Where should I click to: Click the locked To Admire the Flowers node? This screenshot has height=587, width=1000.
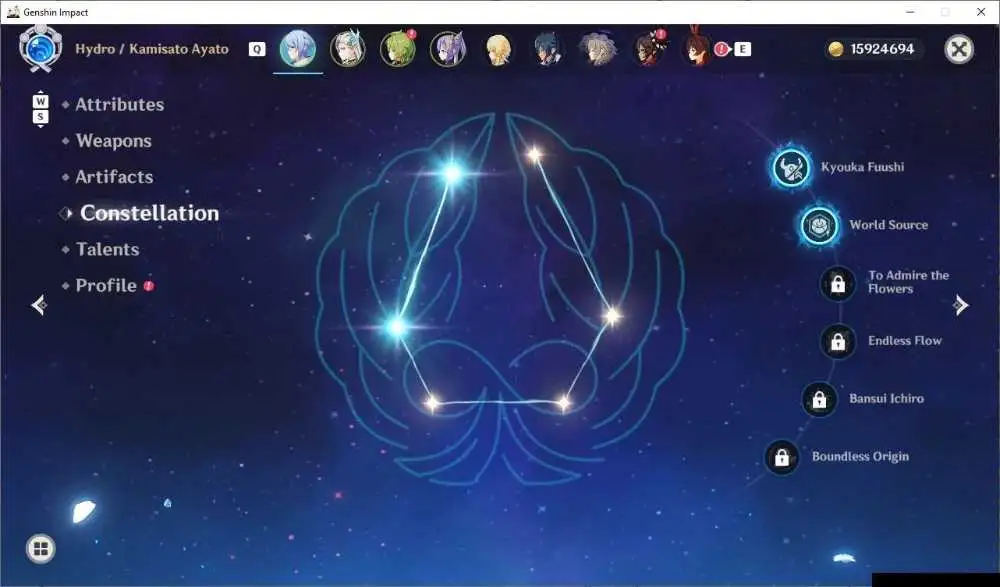click(837, 283)
